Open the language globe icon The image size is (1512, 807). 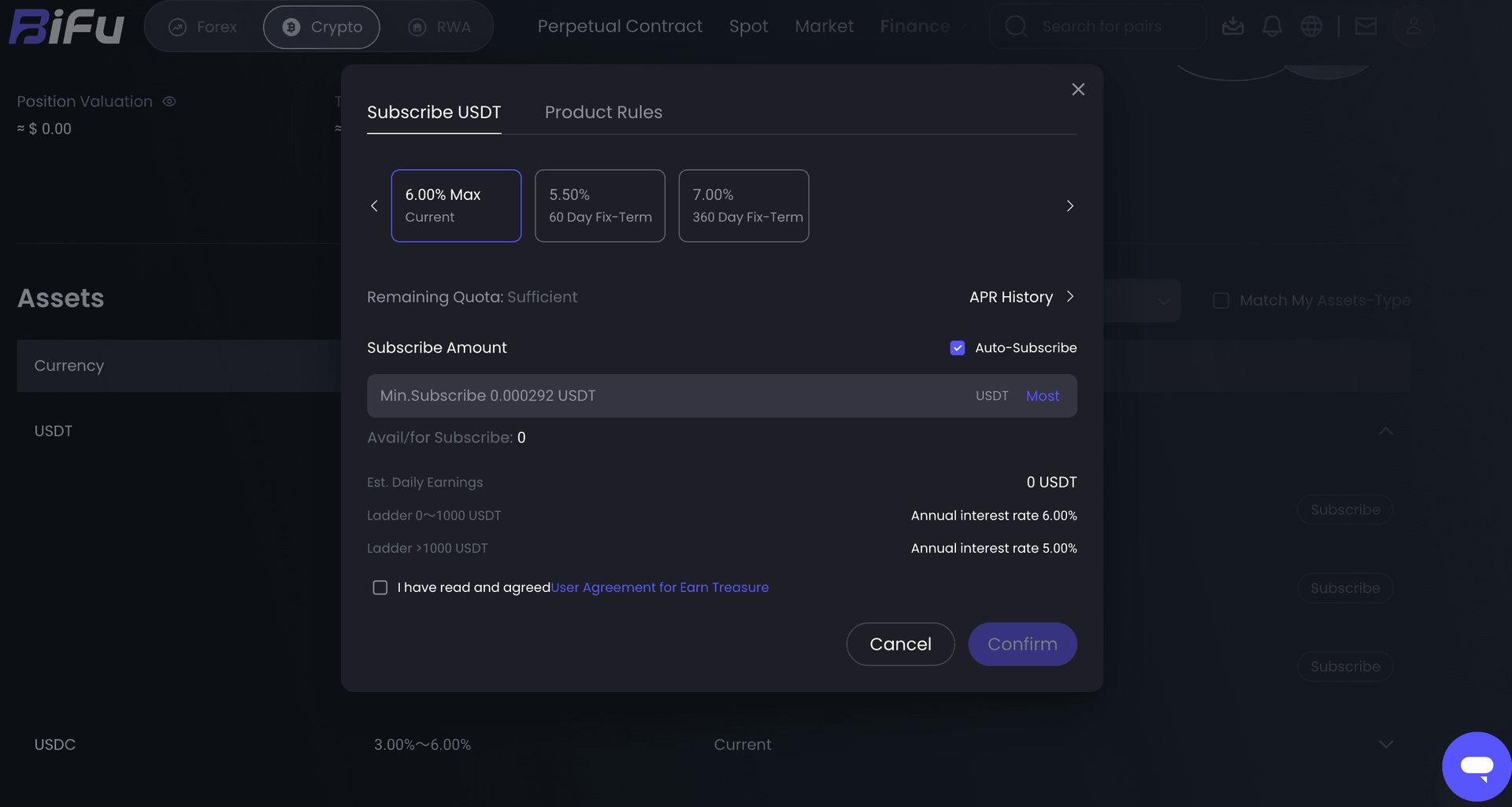pyautogui.click(x=1311, y=26)
